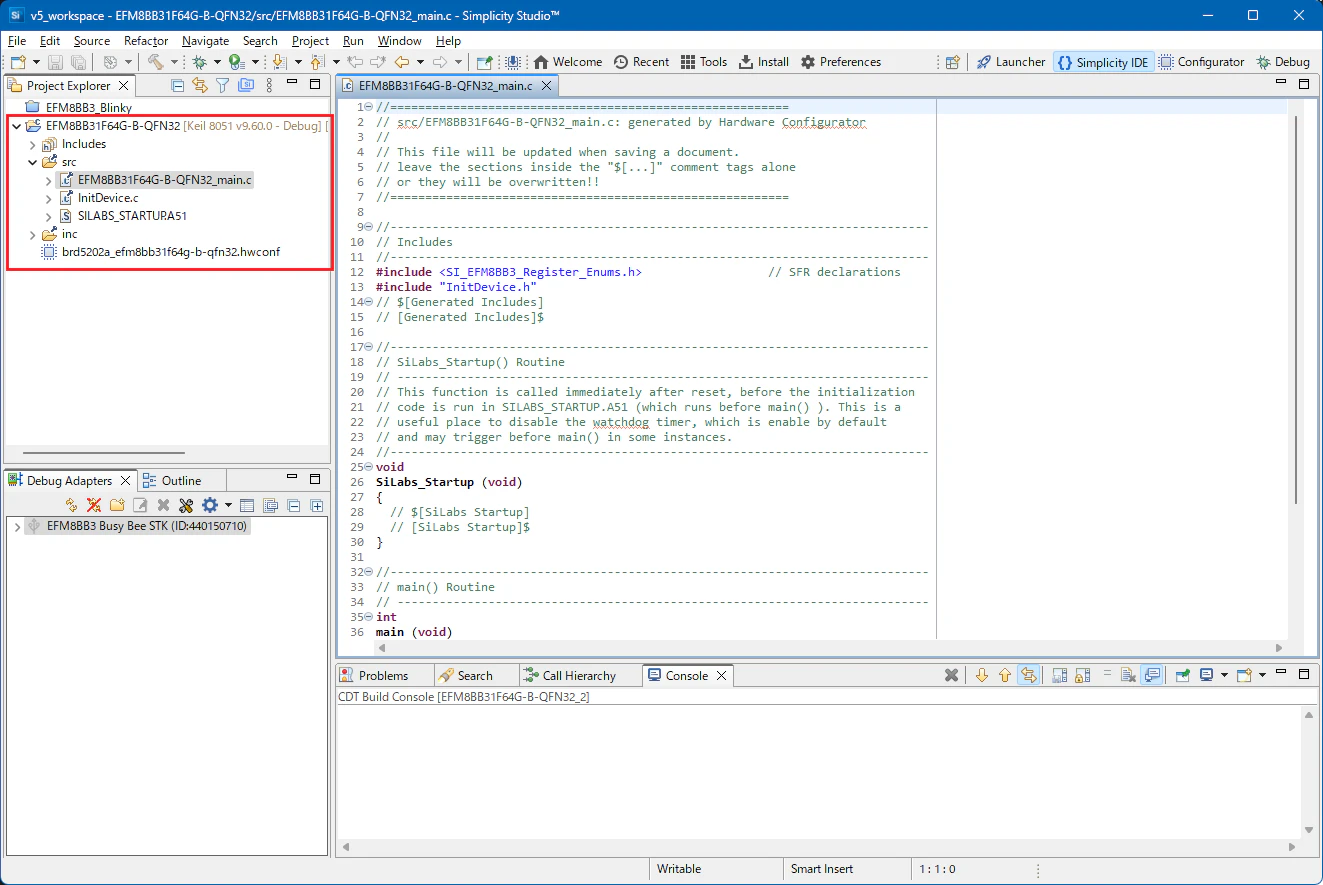Collapse the EFM8BB31F64G-B-QFN32 project node
The height and width of the screenshot is (885, 1323).
pos(17,126)
